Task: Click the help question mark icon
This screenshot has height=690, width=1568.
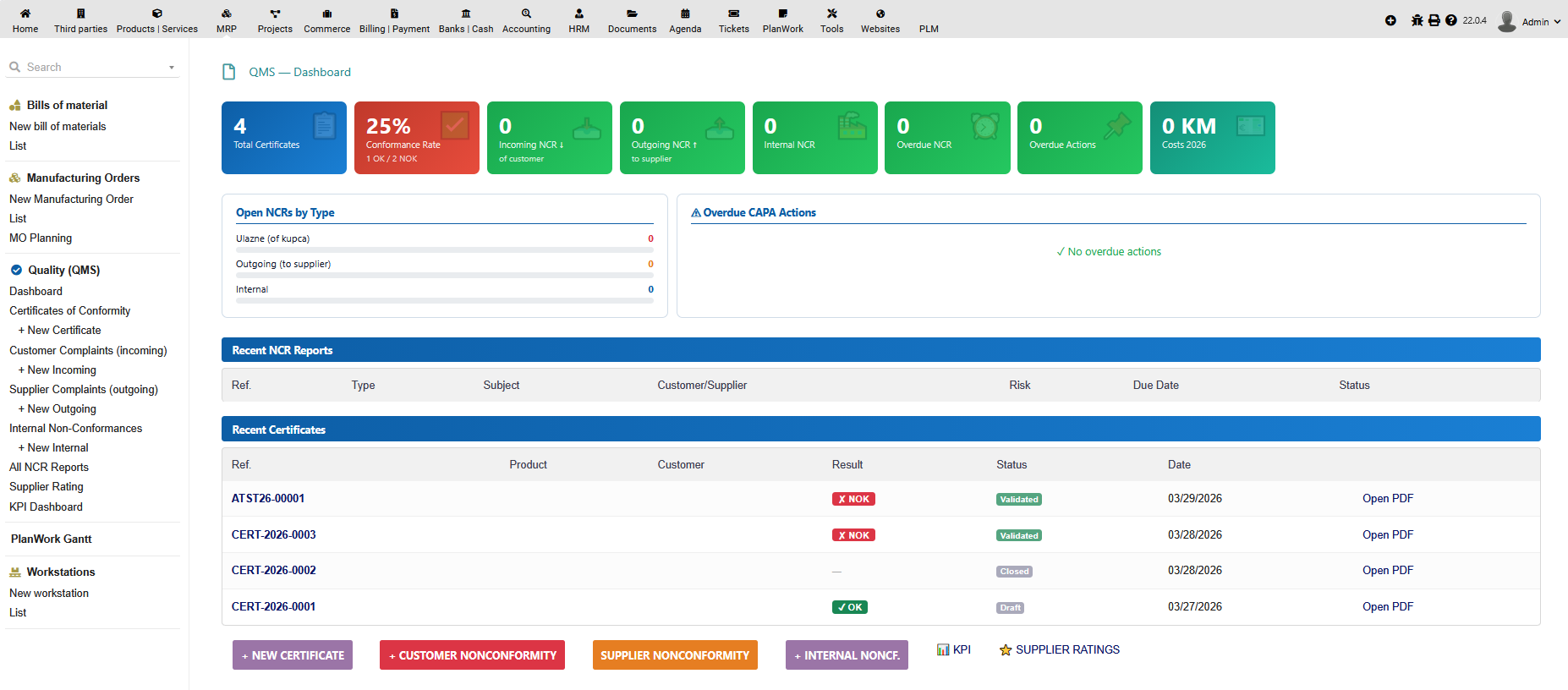Action: [1451, 20]
